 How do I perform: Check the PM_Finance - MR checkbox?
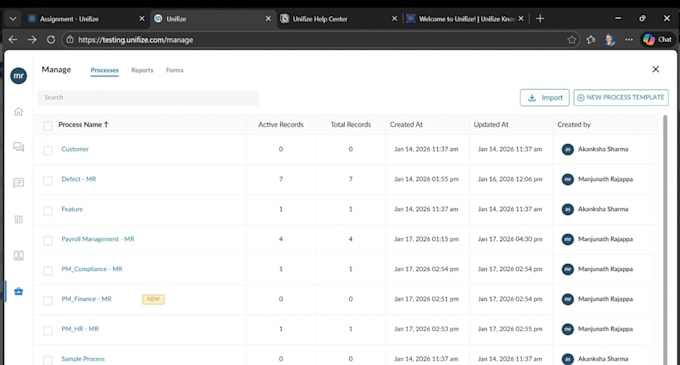(x=47, y=300)
